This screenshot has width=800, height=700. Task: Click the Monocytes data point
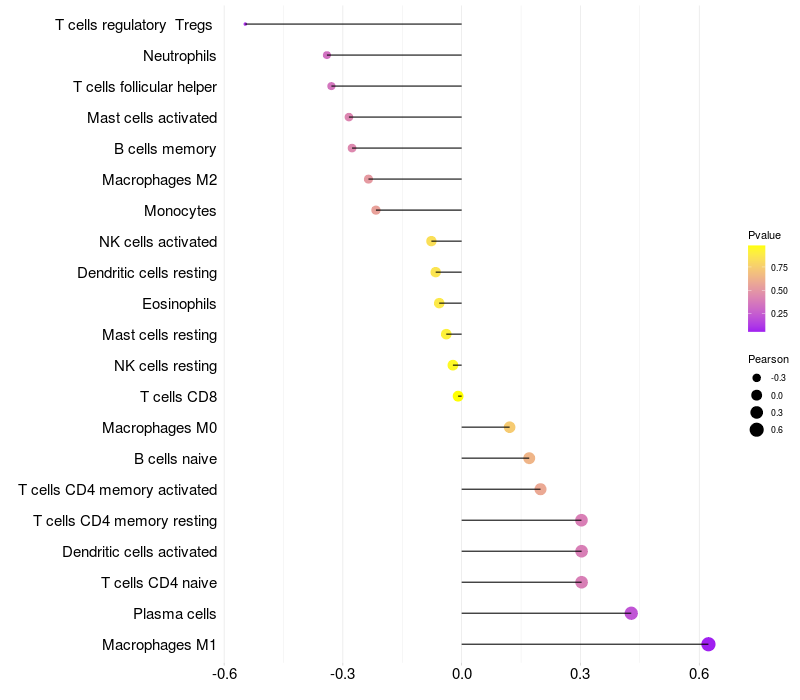[376, 210]
